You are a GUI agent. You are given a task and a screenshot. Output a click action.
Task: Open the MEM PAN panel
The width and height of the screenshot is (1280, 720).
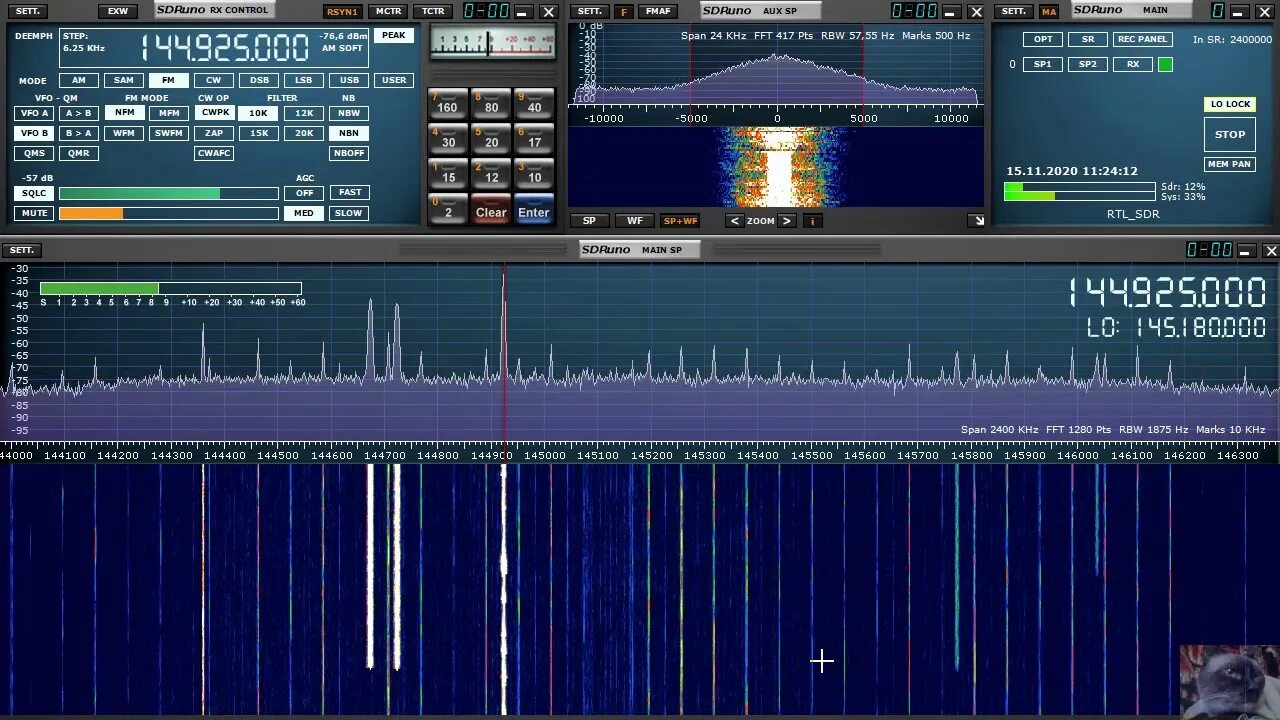(1230, 164)
